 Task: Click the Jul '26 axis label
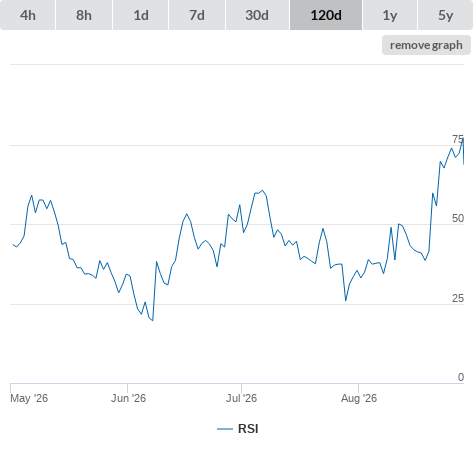click(x=242, y=398)
